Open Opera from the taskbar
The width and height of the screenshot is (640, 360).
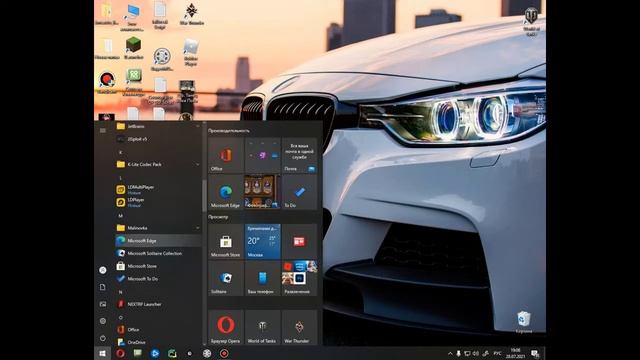coord(120,353)
